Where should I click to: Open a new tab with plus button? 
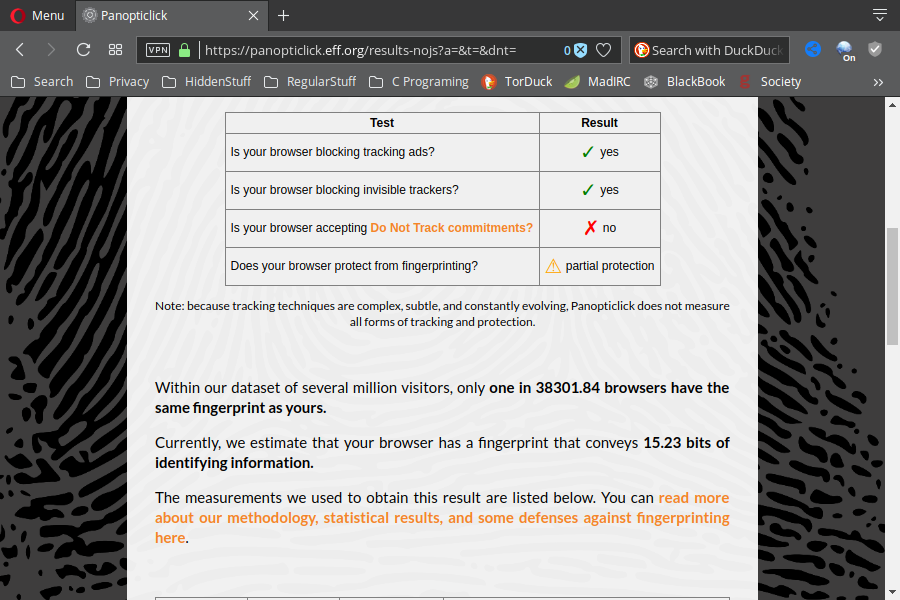pos(283,16)
